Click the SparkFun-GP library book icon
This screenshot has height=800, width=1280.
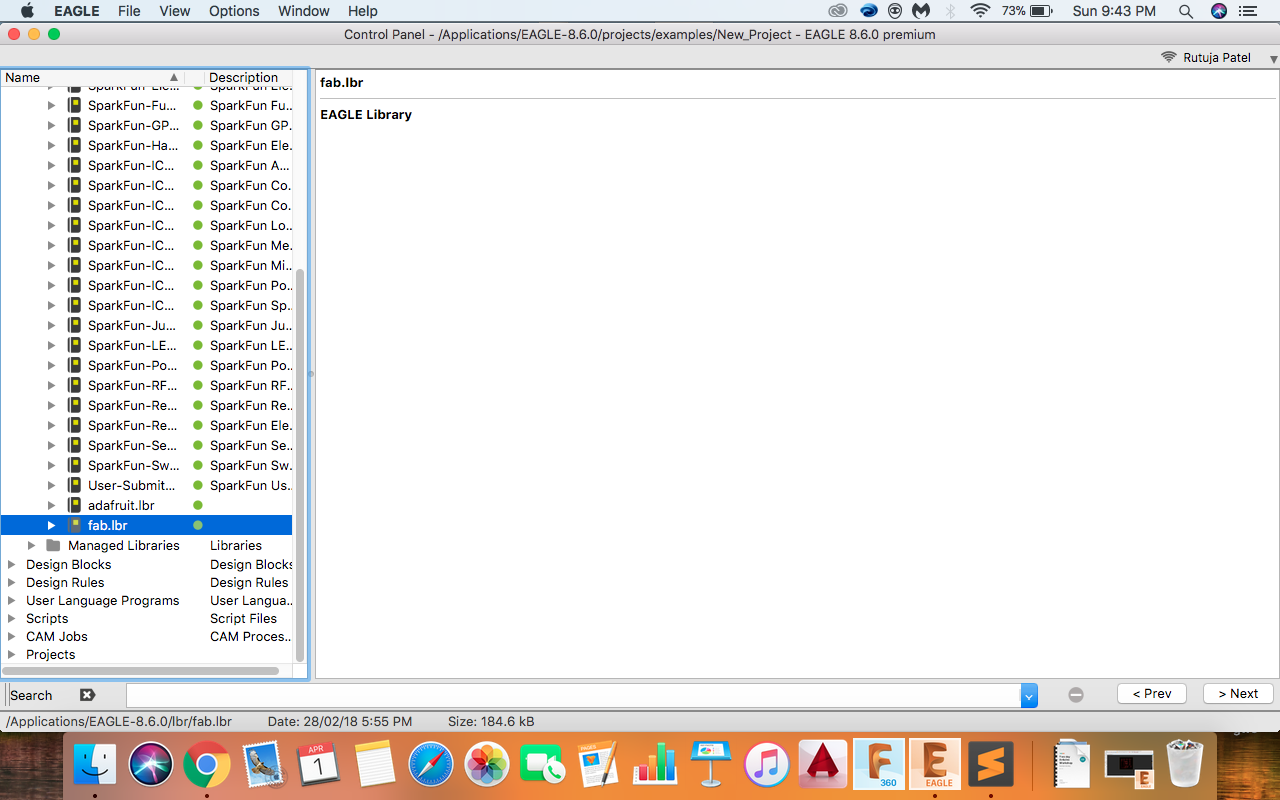[74, 125]
